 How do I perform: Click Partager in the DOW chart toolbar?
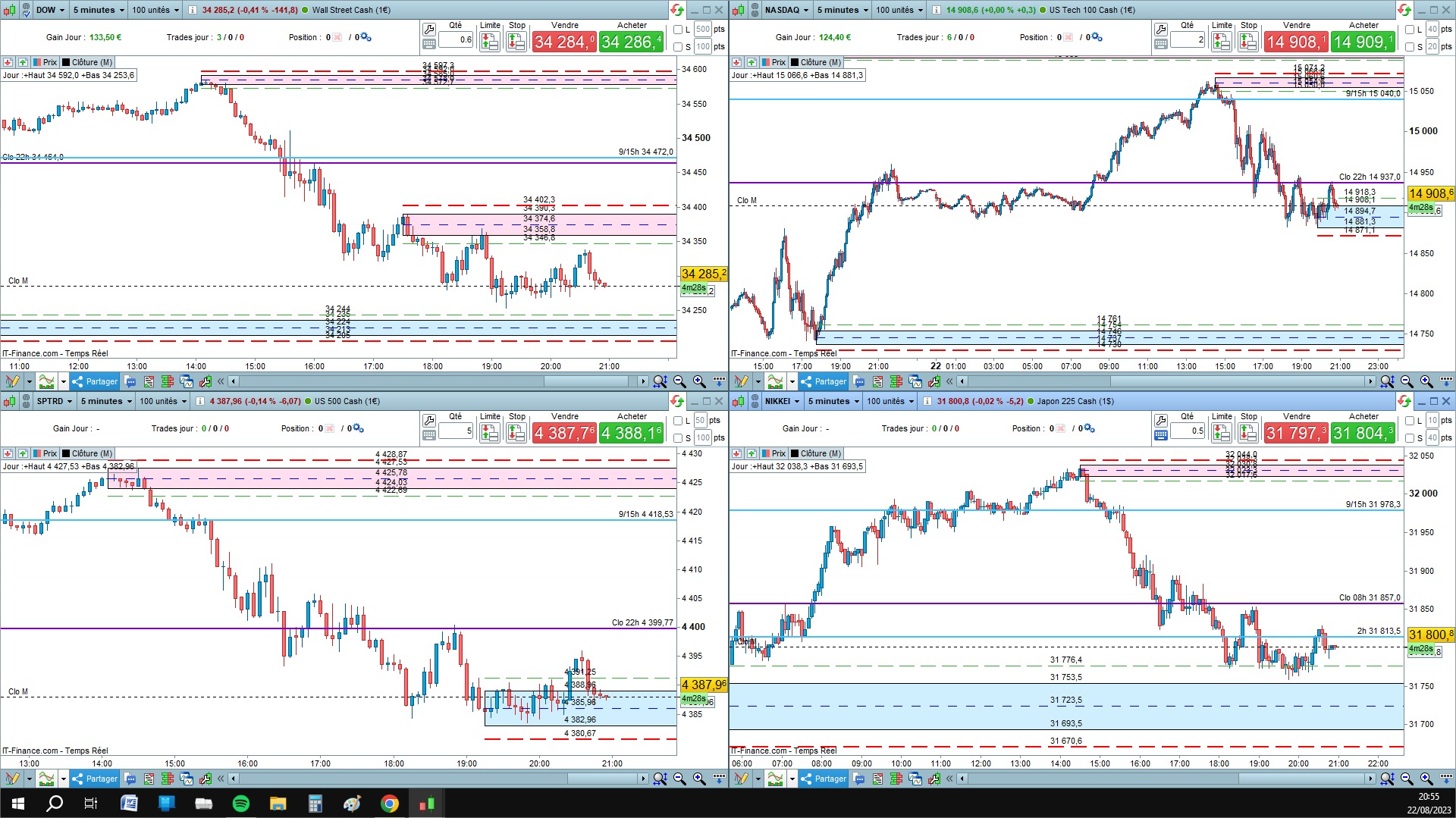[x=95, y=381]
